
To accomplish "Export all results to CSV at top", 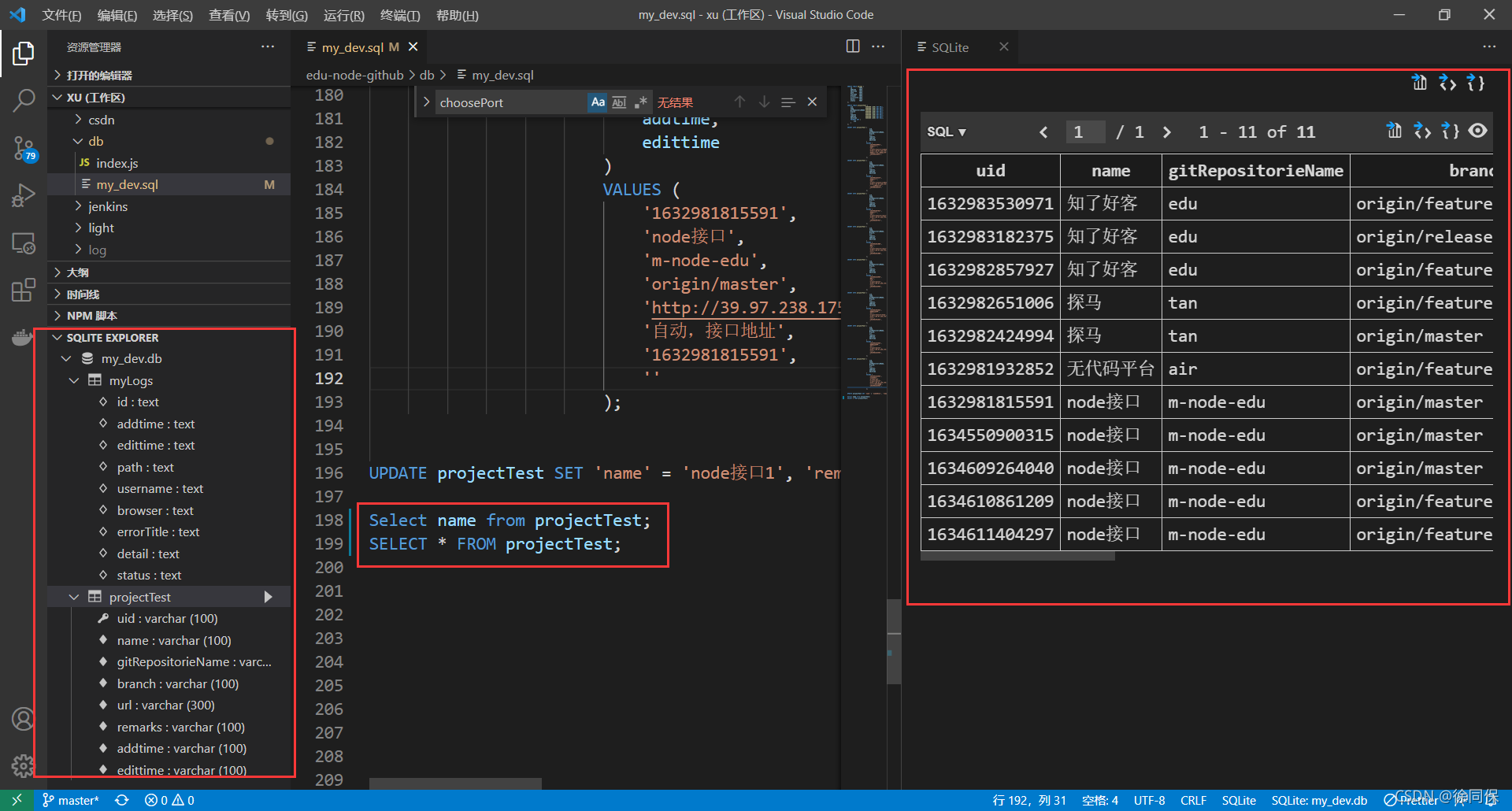I will click(1419, 83).
